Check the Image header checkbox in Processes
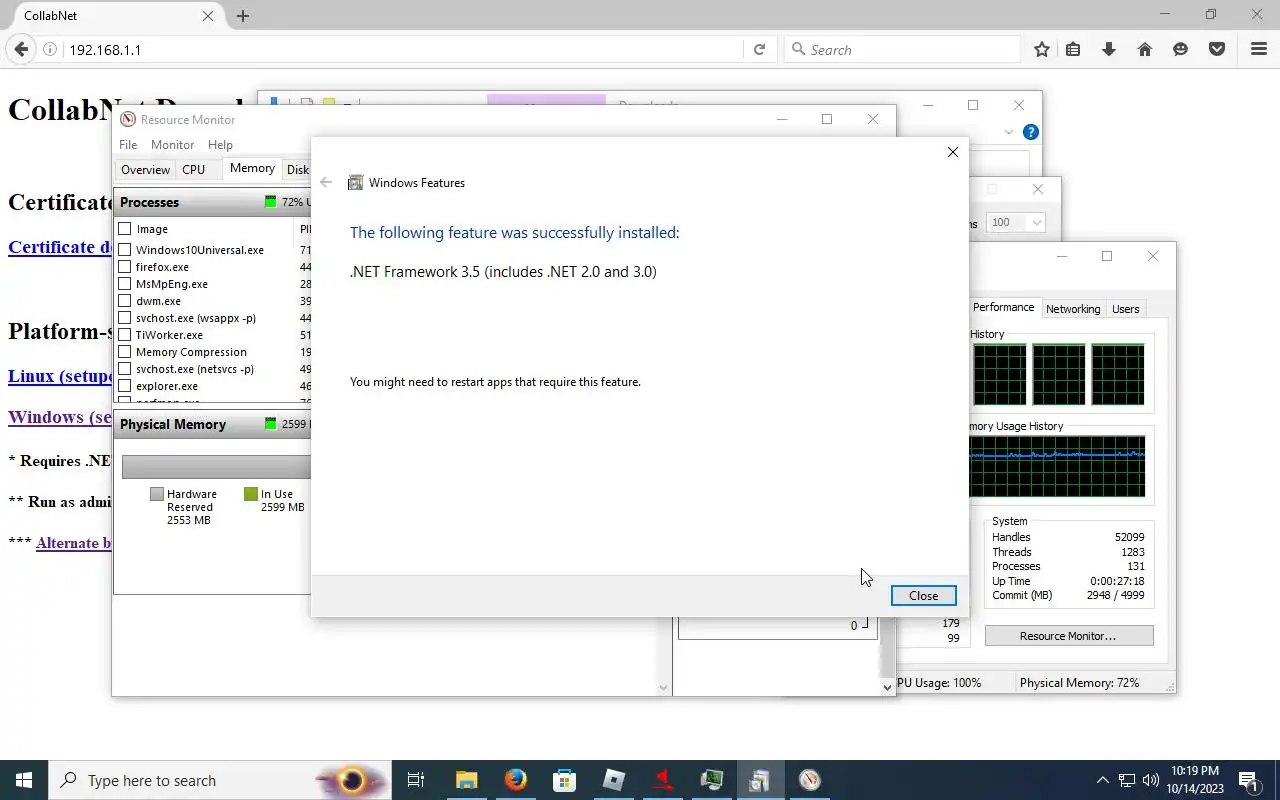The image size is (1280, 800). click(x=125, y=229)
